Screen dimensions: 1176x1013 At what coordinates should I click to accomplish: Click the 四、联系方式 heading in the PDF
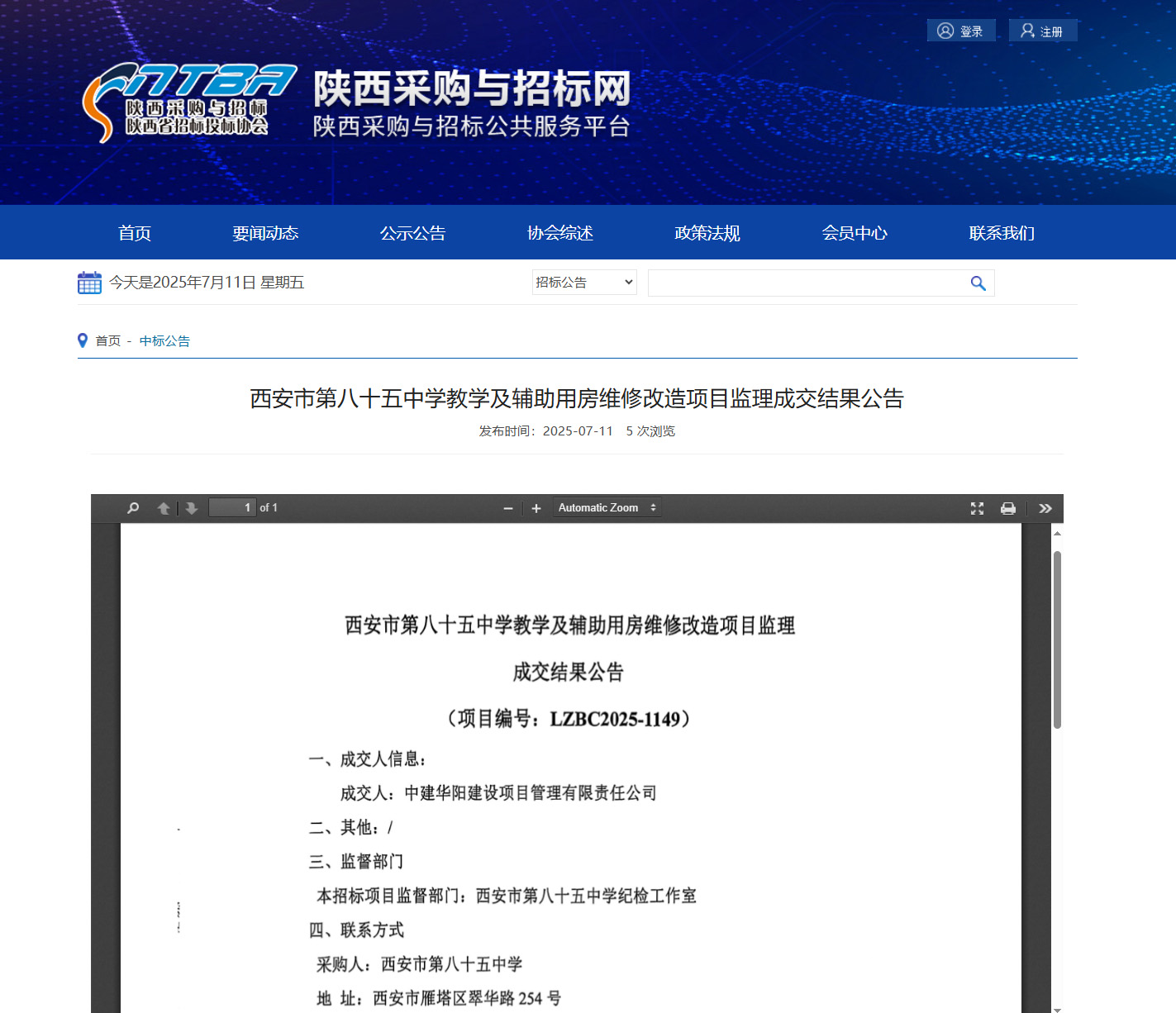[x=356, y=930]
